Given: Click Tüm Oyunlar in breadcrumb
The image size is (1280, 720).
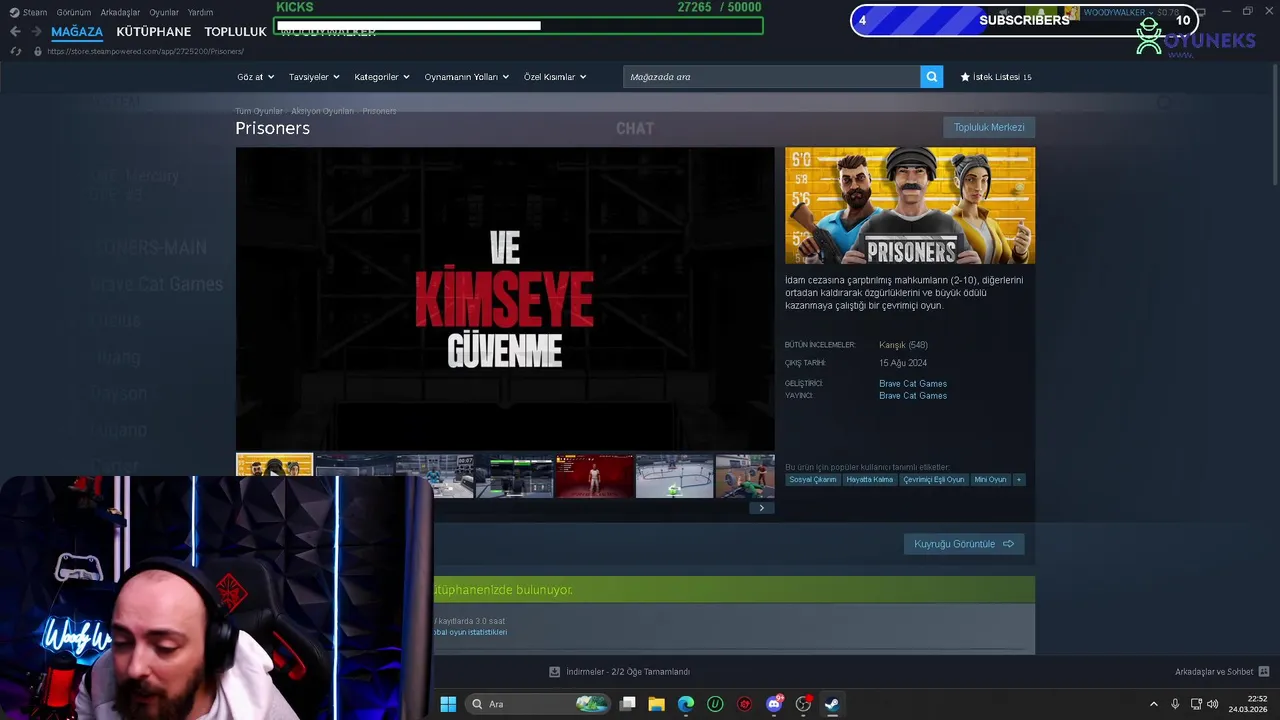Looking at the screenshot, I should 259,111.
